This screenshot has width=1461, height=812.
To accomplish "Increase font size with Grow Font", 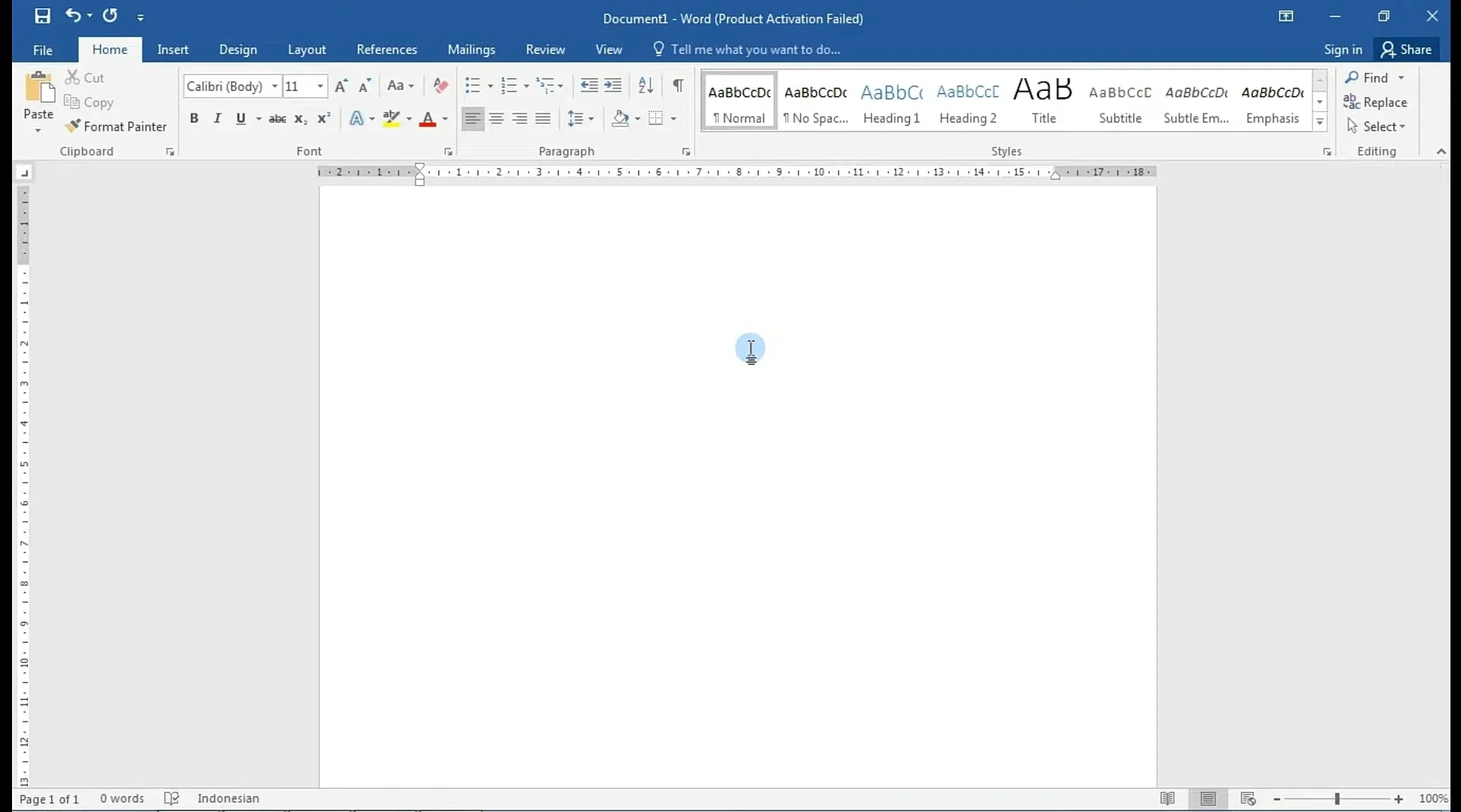I will [341, 86].
